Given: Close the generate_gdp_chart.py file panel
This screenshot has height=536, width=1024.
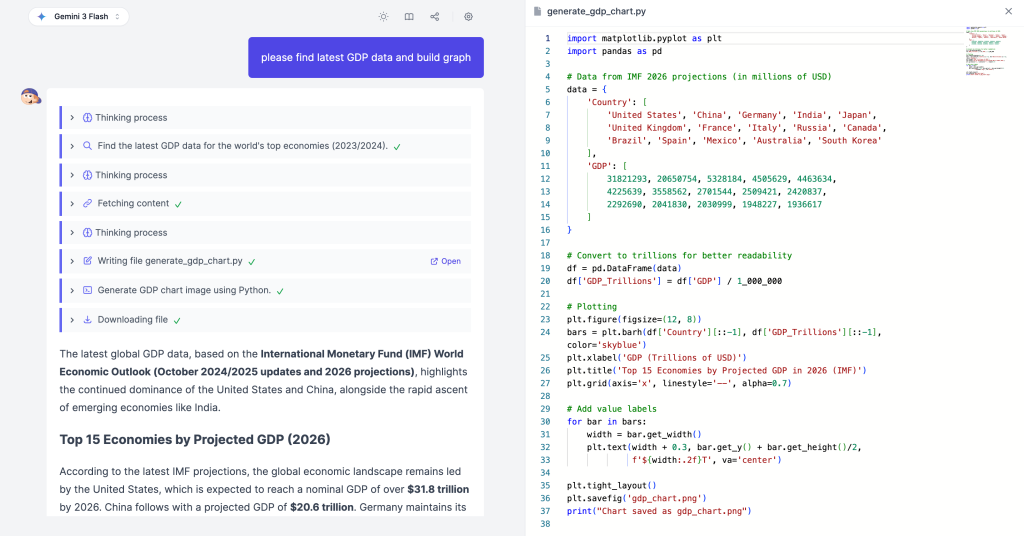Looking at the screenshot, I should [x=1007, y=11].
